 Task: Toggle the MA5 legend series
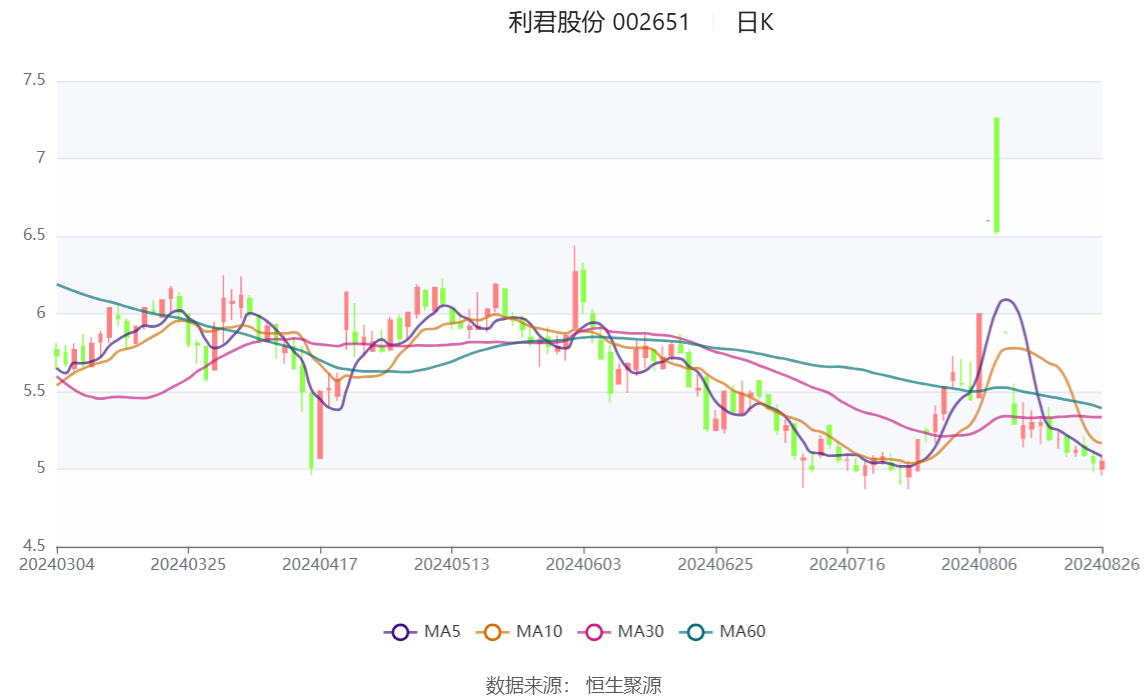coord(422,632)
